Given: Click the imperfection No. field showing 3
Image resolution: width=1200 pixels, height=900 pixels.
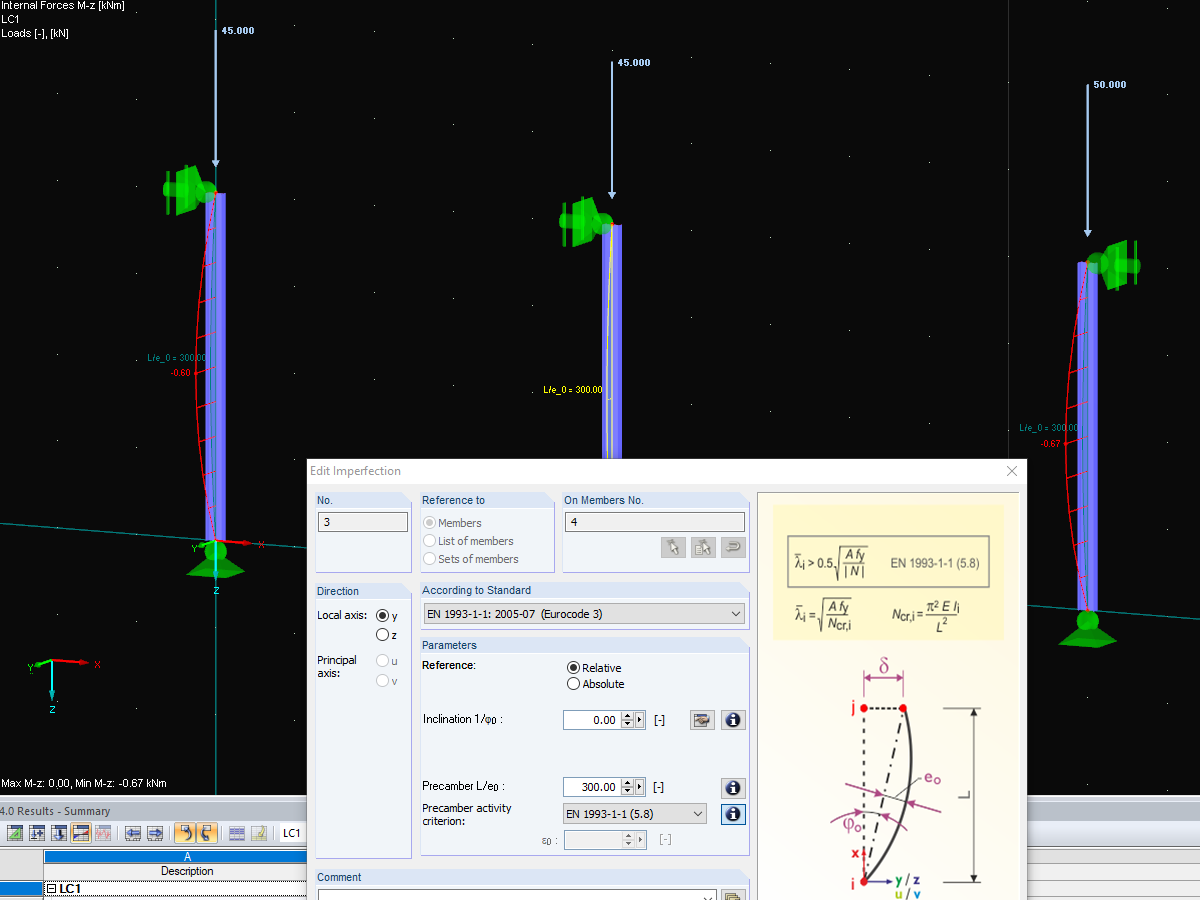Looking at the screenshot, I should (x=362, y=522).
